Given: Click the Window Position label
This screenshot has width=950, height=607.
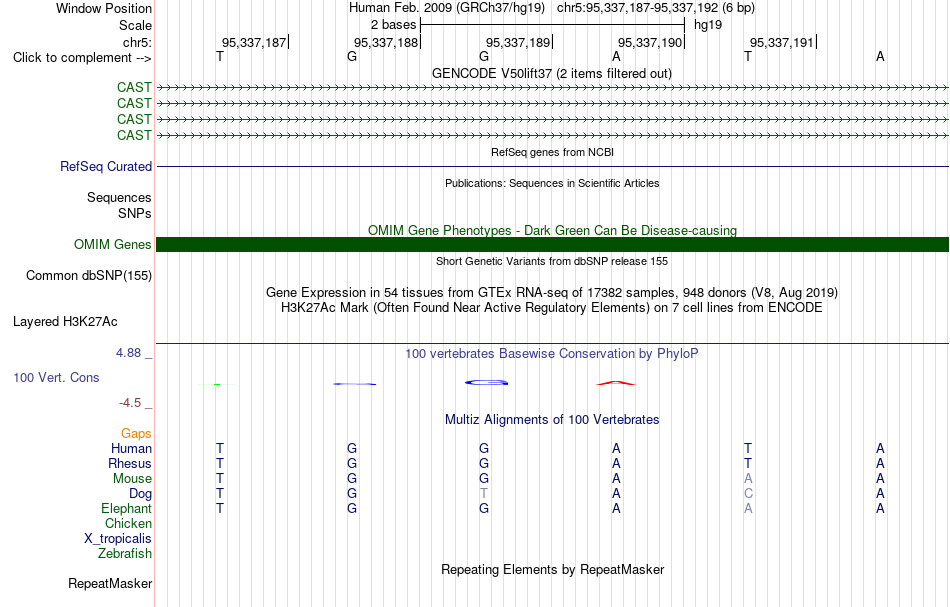Looking at the screenshot, I should point(104,8).
